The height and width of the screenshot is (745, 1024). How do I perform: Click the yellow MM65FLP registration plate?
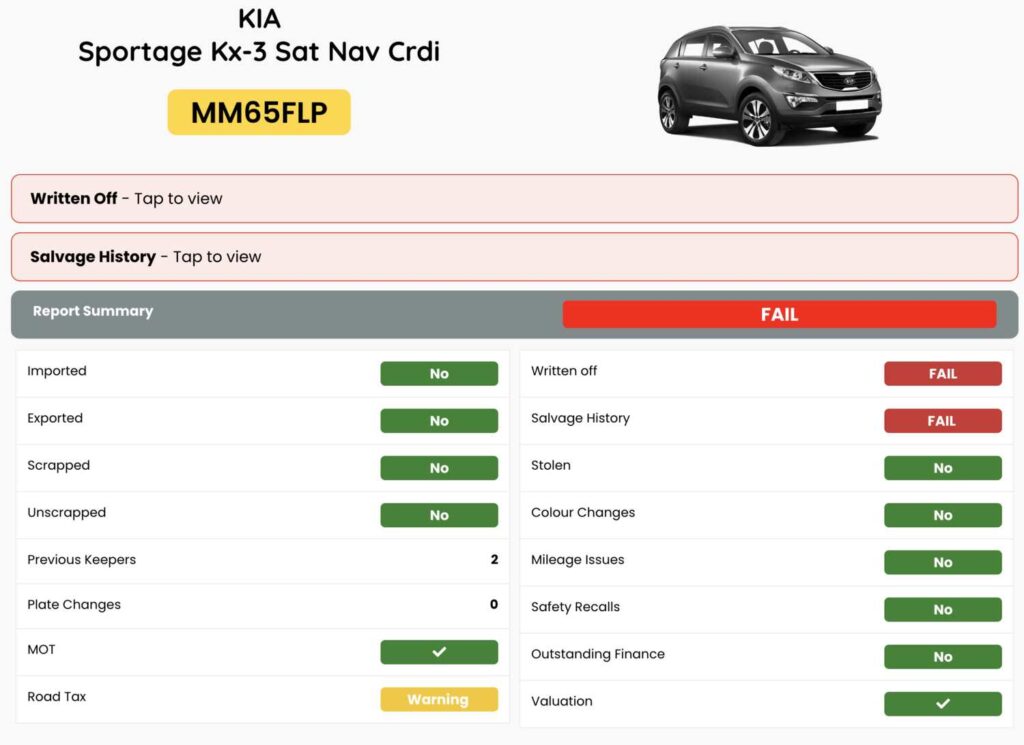click(x=258, y=112)
